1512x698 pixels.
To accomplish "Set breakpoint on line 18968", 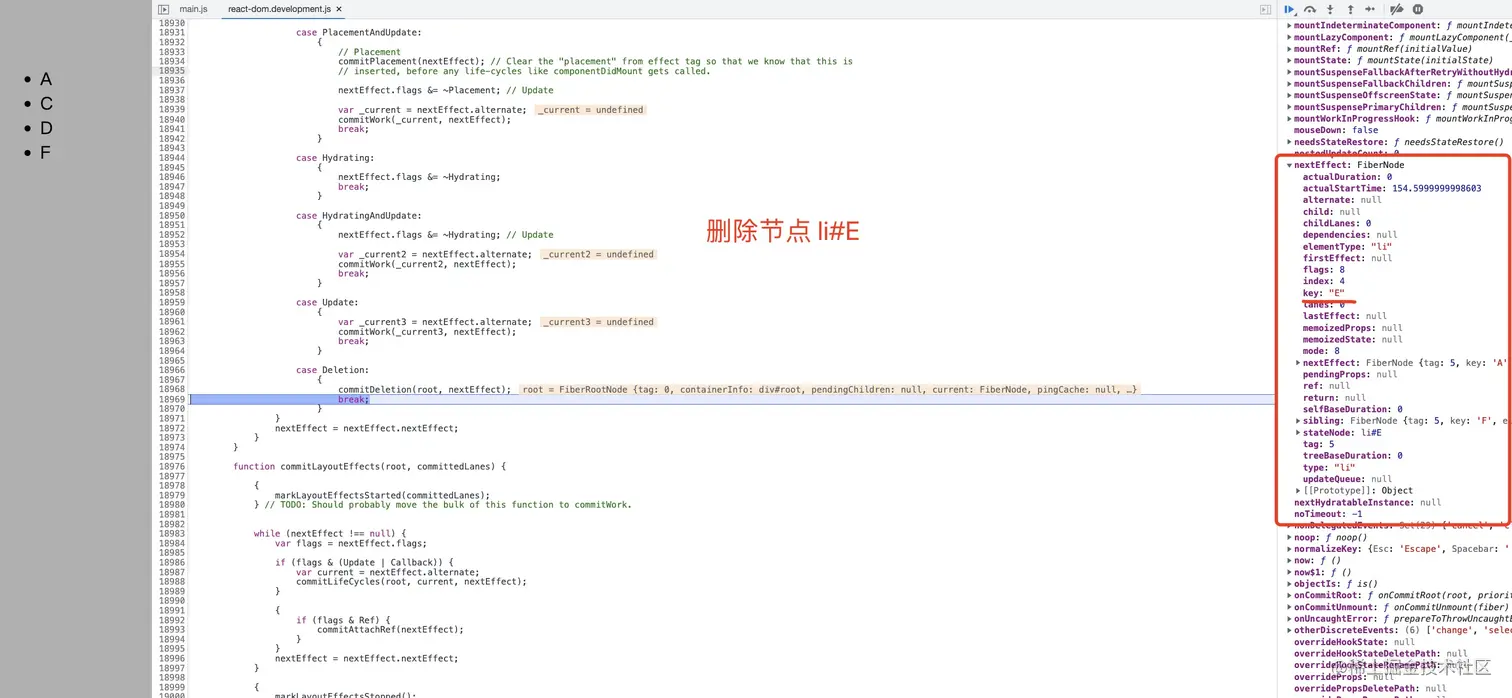I will coord(172,389).
